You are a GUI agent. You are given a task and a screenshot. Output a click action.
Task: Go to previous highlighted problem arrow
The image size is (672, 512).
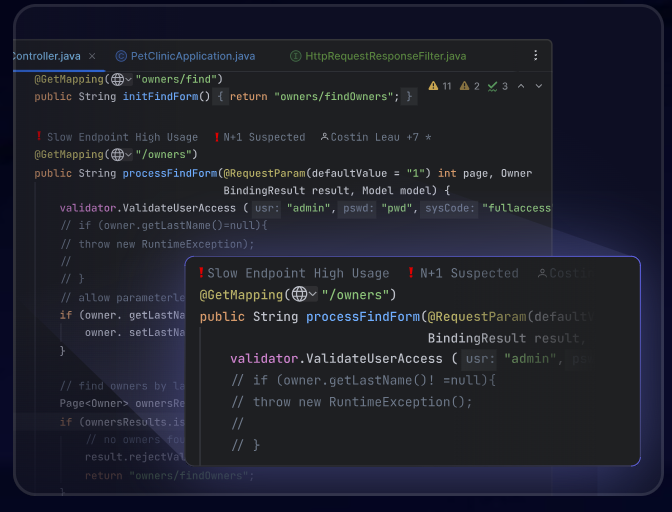pos(521,86)
